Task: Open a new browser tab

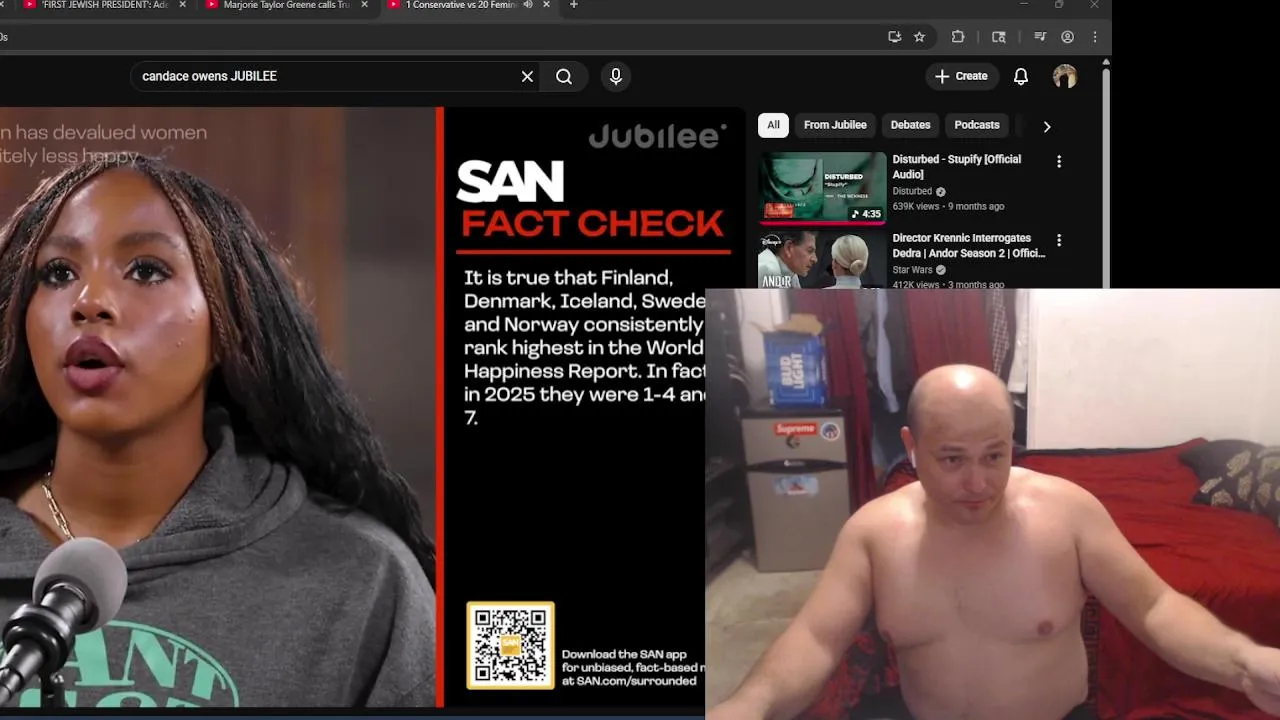Action: click(573, 5)
